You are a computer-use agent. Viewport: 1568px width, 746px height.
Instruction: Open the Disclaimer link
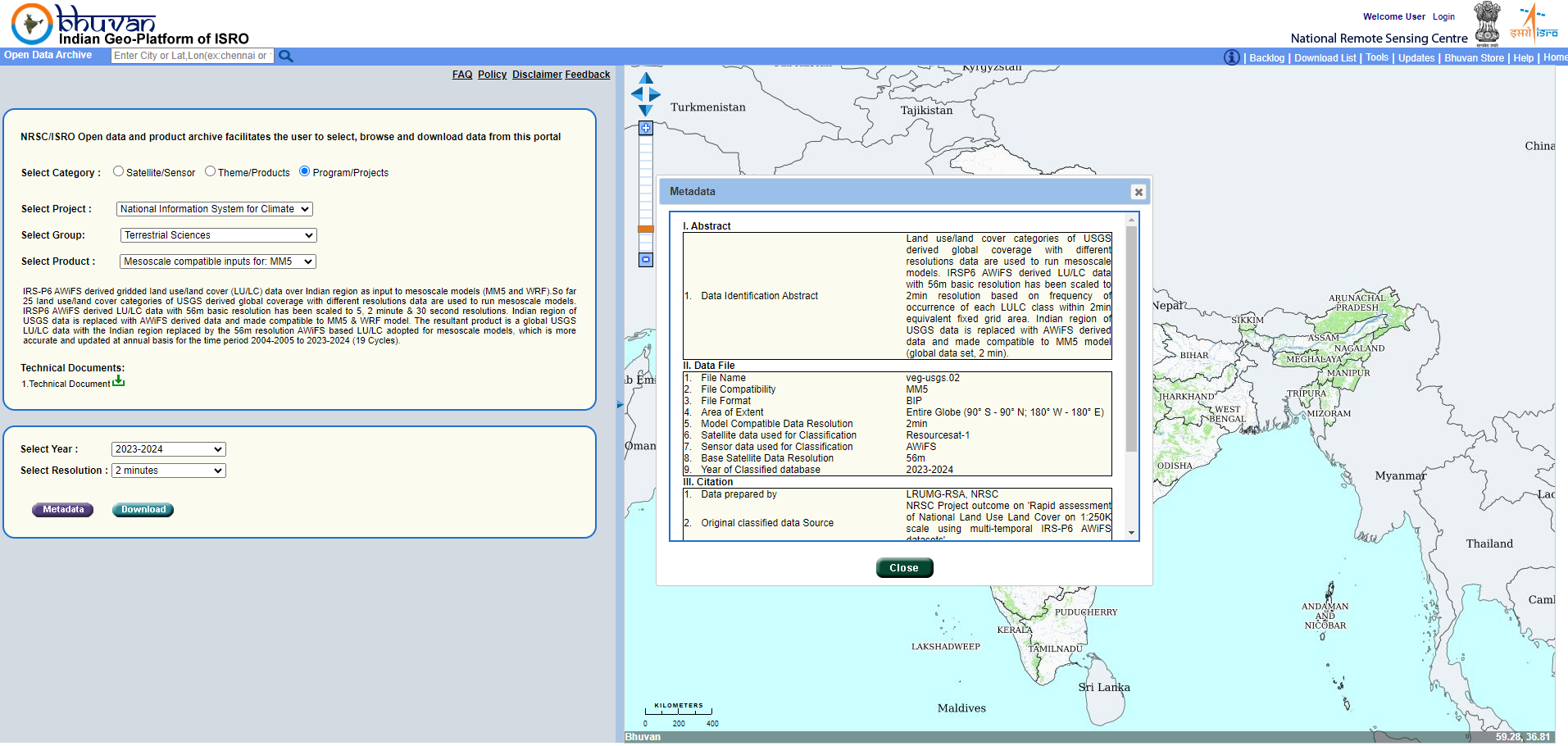point(537,75)
